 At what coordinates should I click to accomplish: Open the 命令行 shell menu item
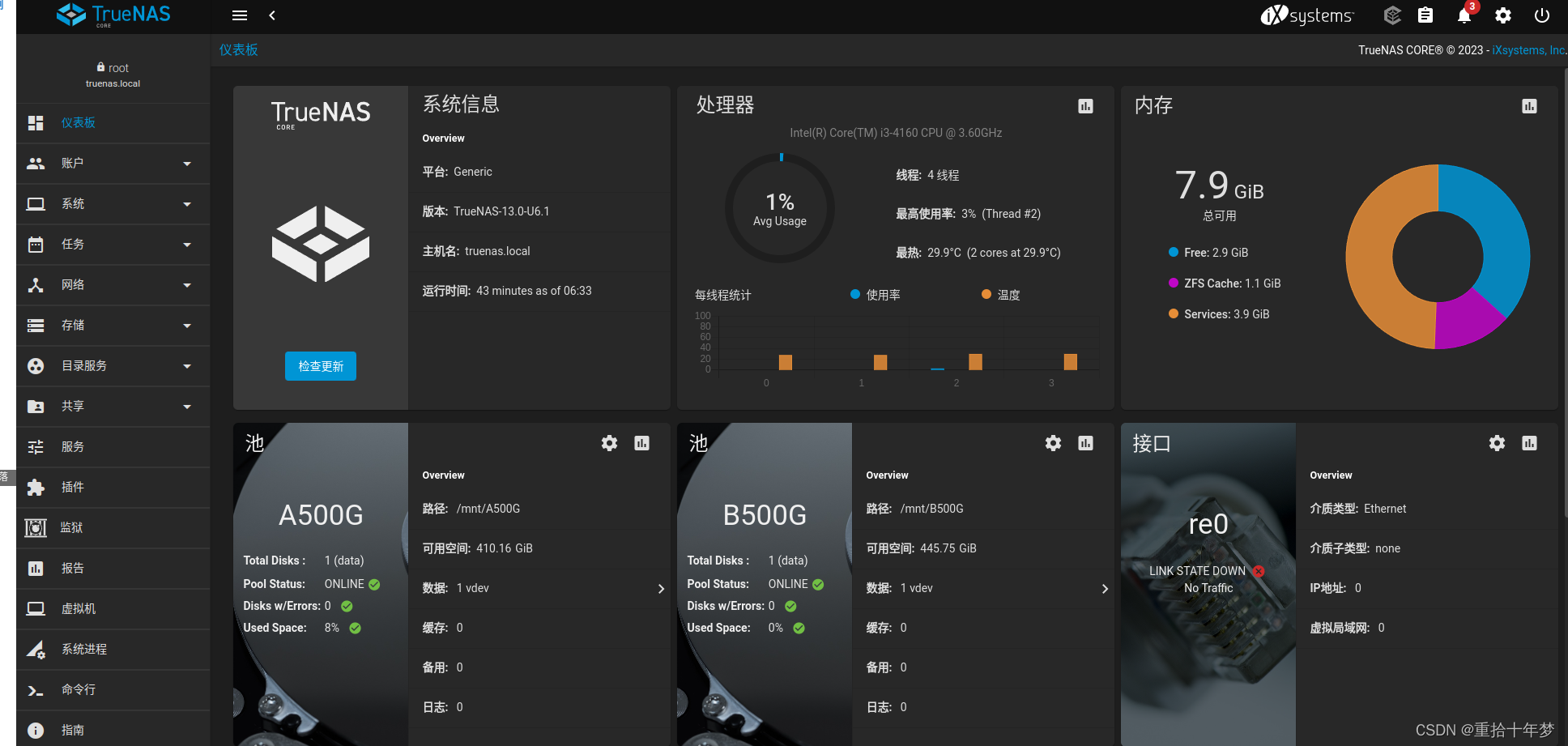click(113, 690)
